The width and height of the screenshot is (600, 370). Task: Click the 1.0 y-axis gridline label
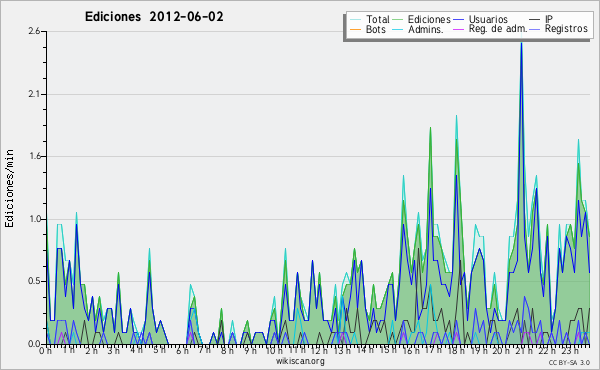click(x=34, y=219)
